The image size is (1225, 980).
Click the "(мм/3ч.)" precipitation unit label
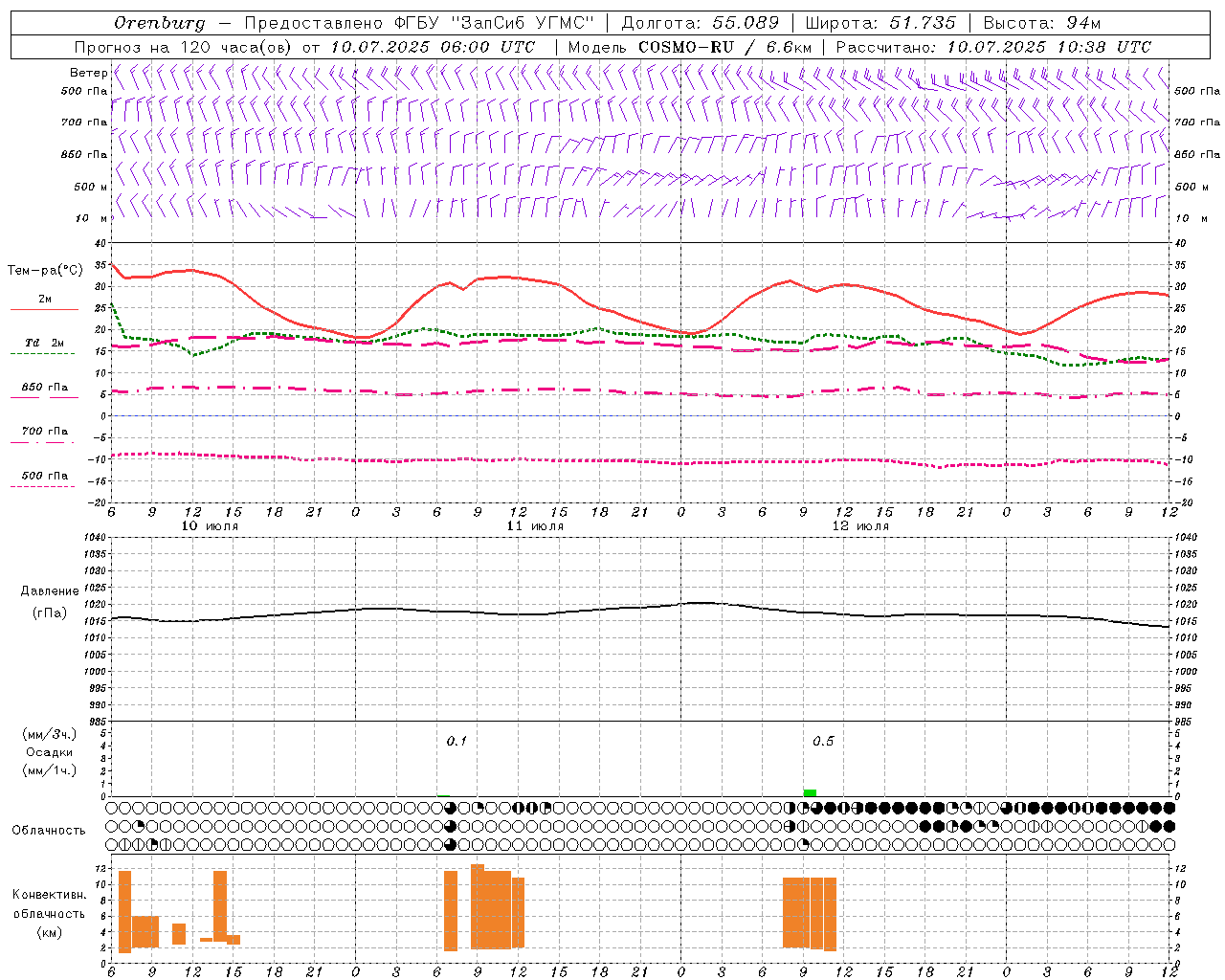(x=50, y=734)
